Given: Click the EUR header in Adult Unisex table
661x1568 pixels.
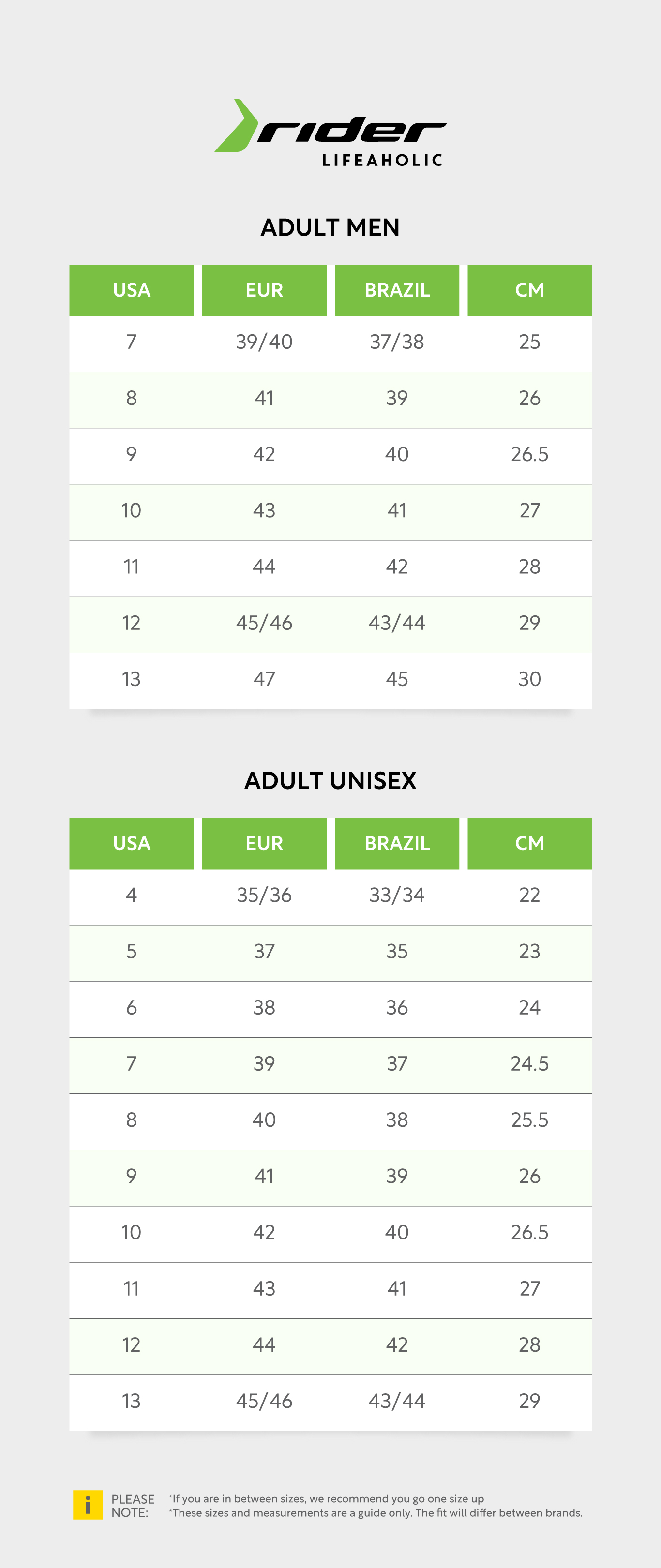Looking at the screenshot, I should tap(264, 844).
